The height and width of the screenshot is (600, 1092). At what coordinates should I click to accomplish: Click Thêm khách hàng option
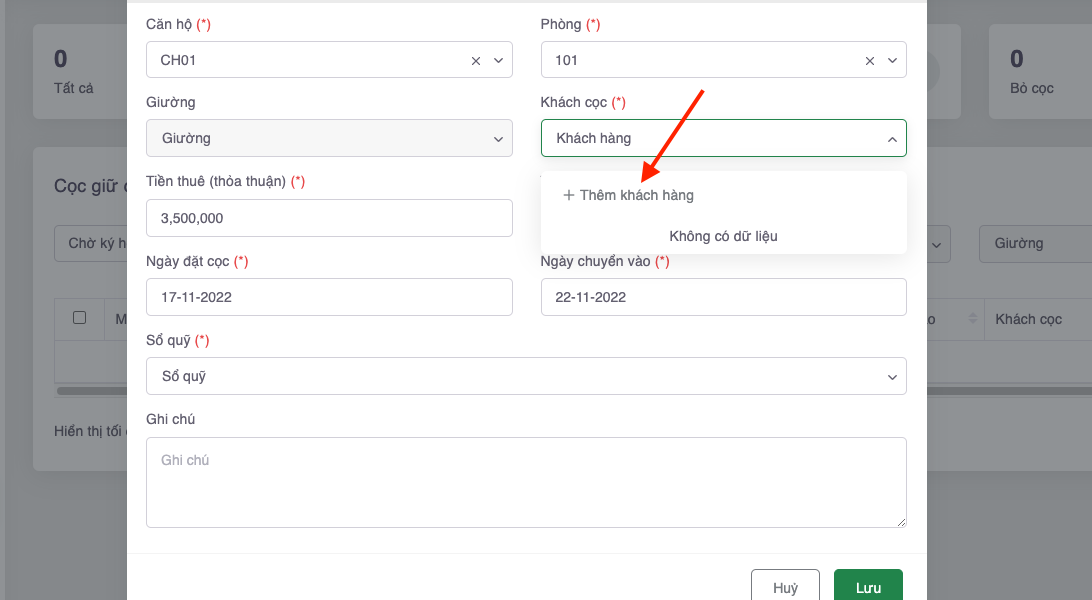[636, 195]
